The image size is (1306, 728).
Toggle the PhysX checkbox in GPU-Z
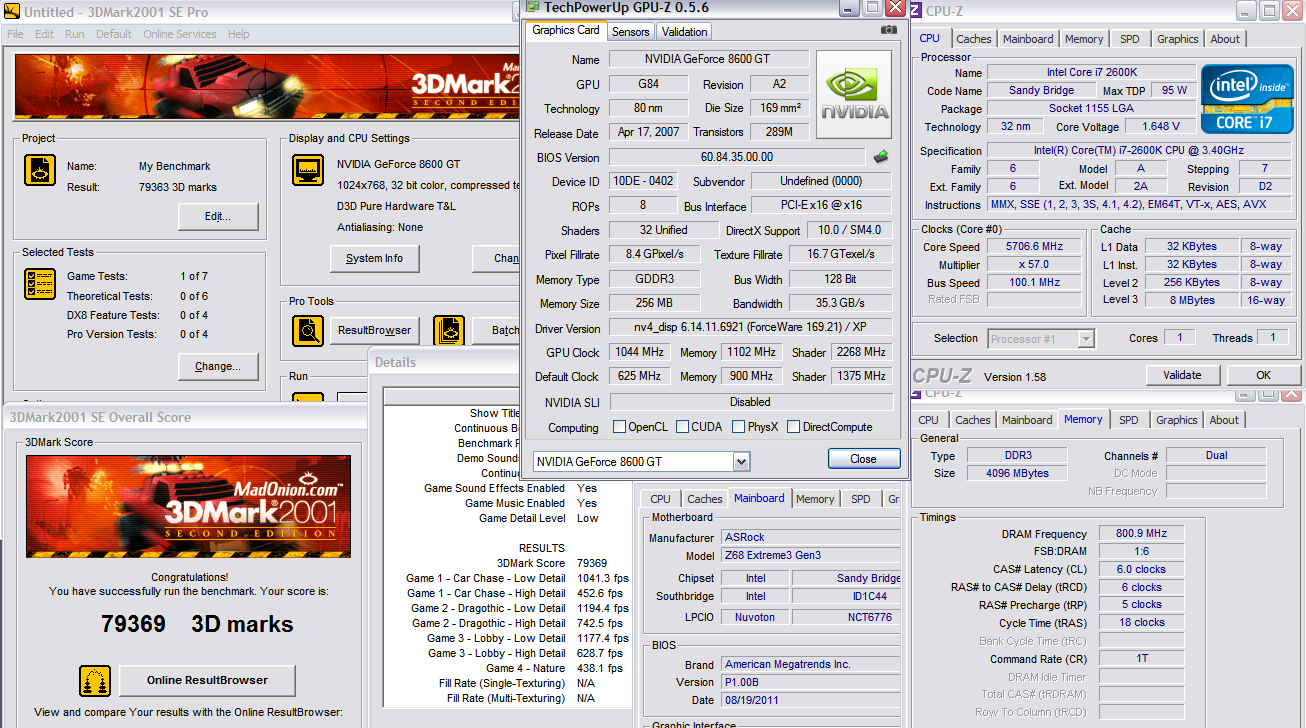[738, 427]
